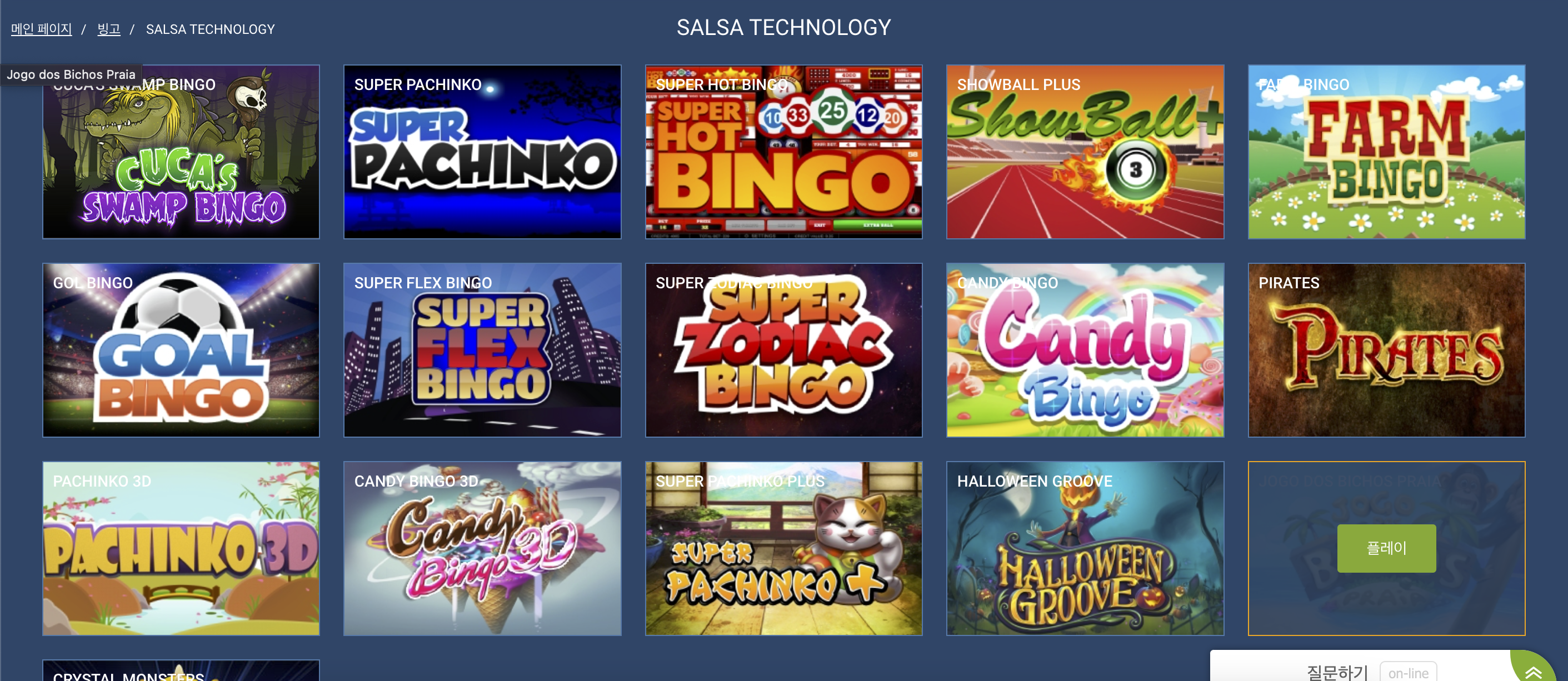Open the Farm Bingo game tile

tap(1386, 152)
